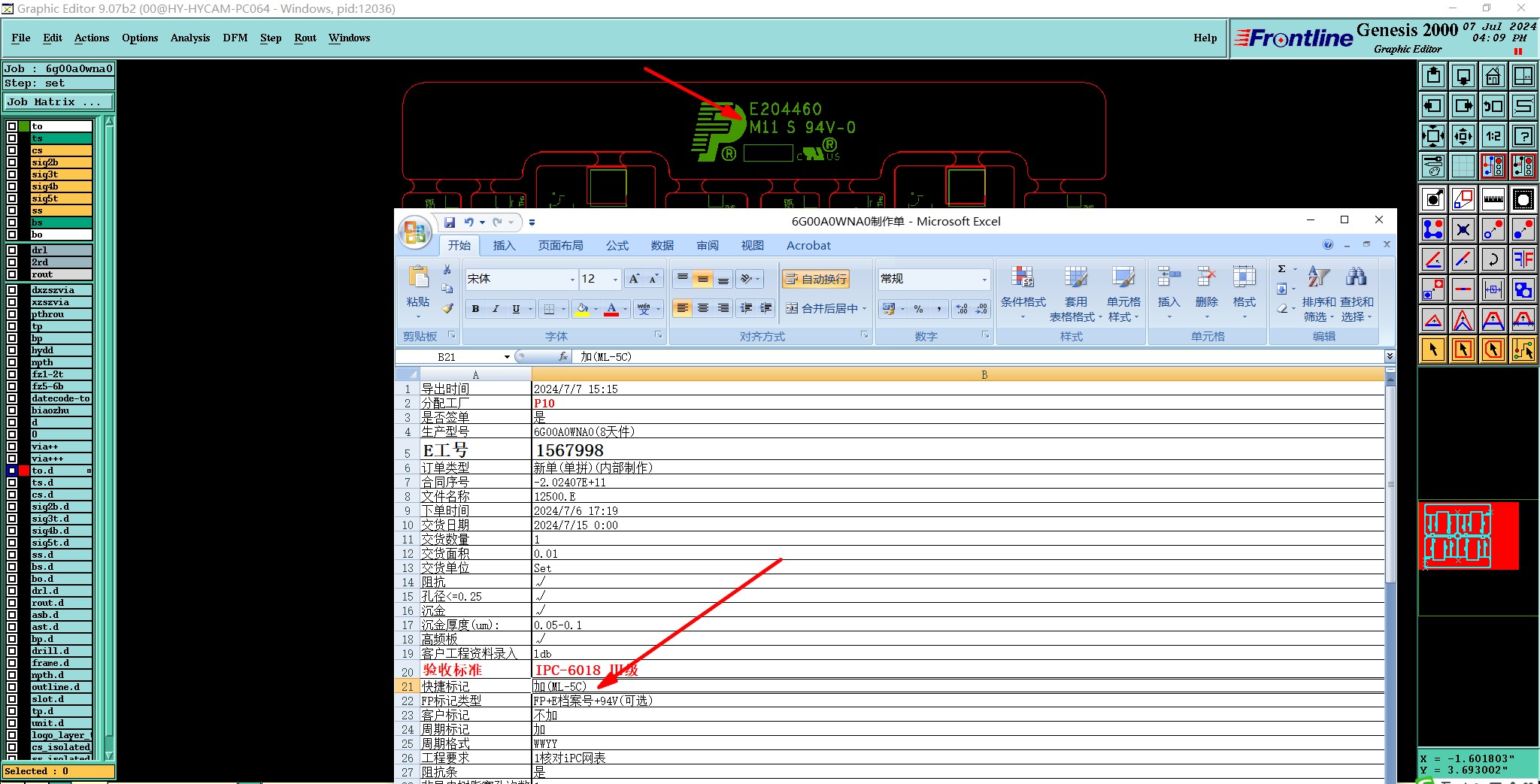Click the pan-left arrow icon in Genesis toolbar
Image resolution: width=1540 pixels, height=784 pixels.
coord(1433,106)
